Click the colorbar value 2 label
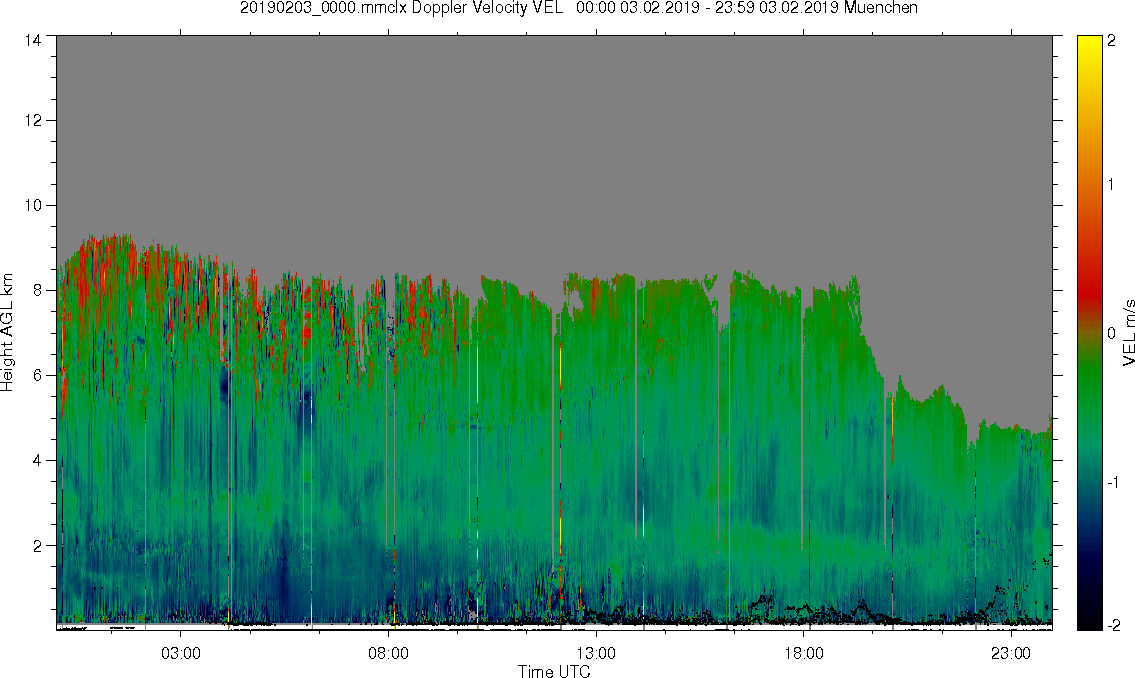Viewport: 1135px width, 678px height. (1111, 41)
